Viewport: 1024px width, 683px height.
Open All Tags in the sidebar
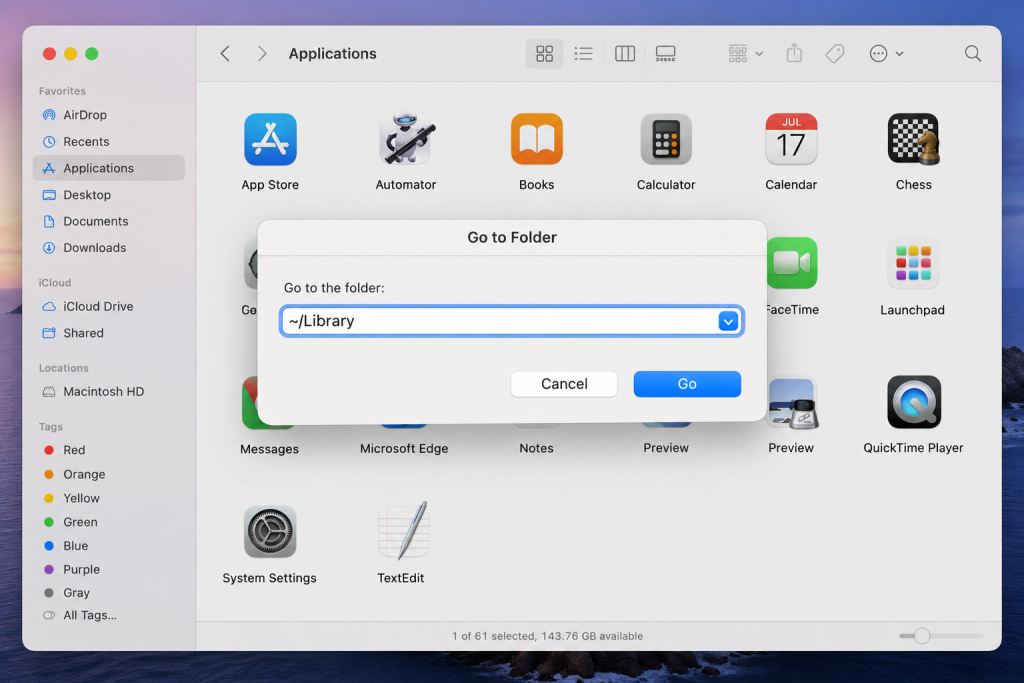point(108,615)
